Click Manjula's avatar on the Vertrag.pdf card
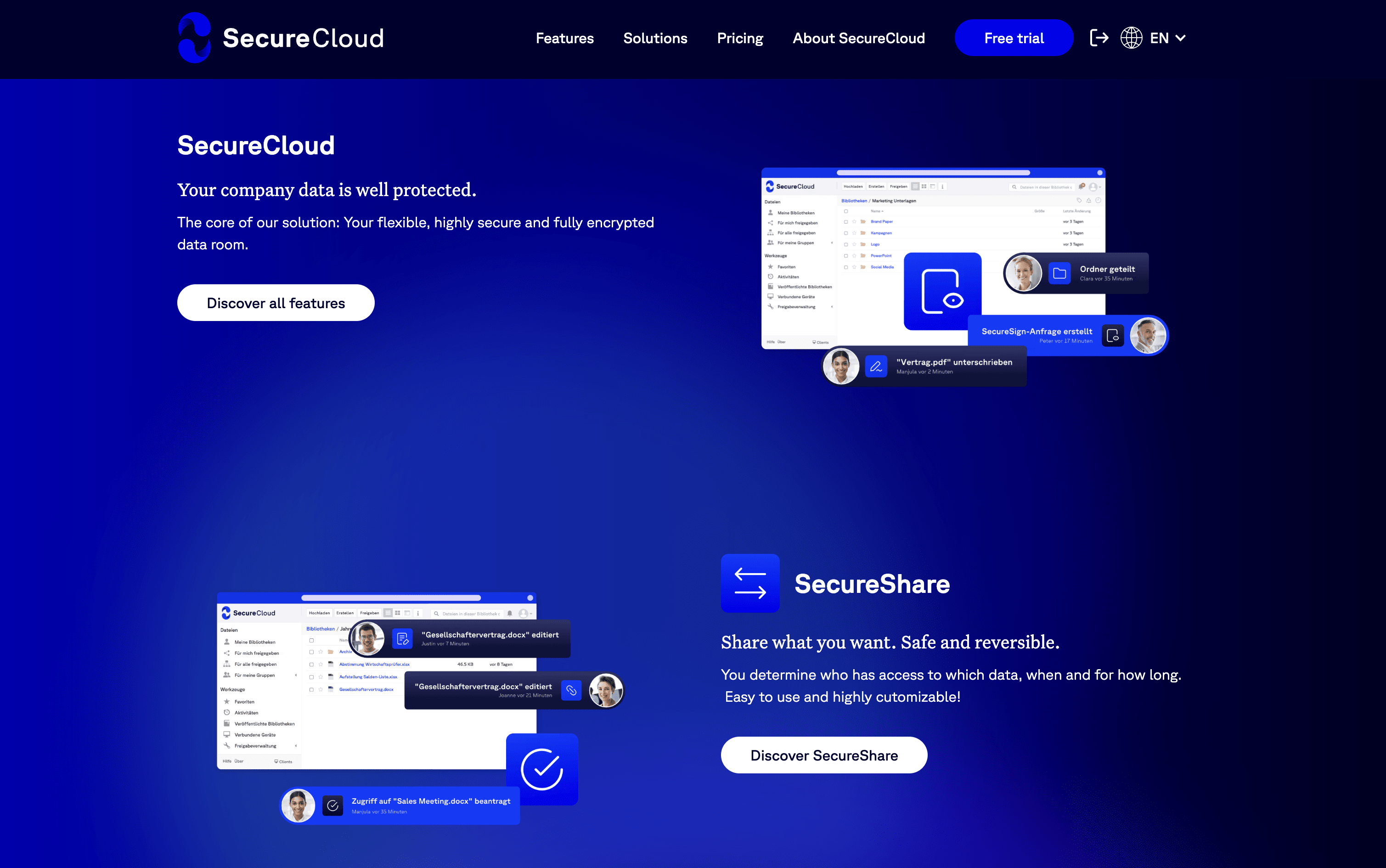Screen dimensions: 1386x868 (841, 366)
